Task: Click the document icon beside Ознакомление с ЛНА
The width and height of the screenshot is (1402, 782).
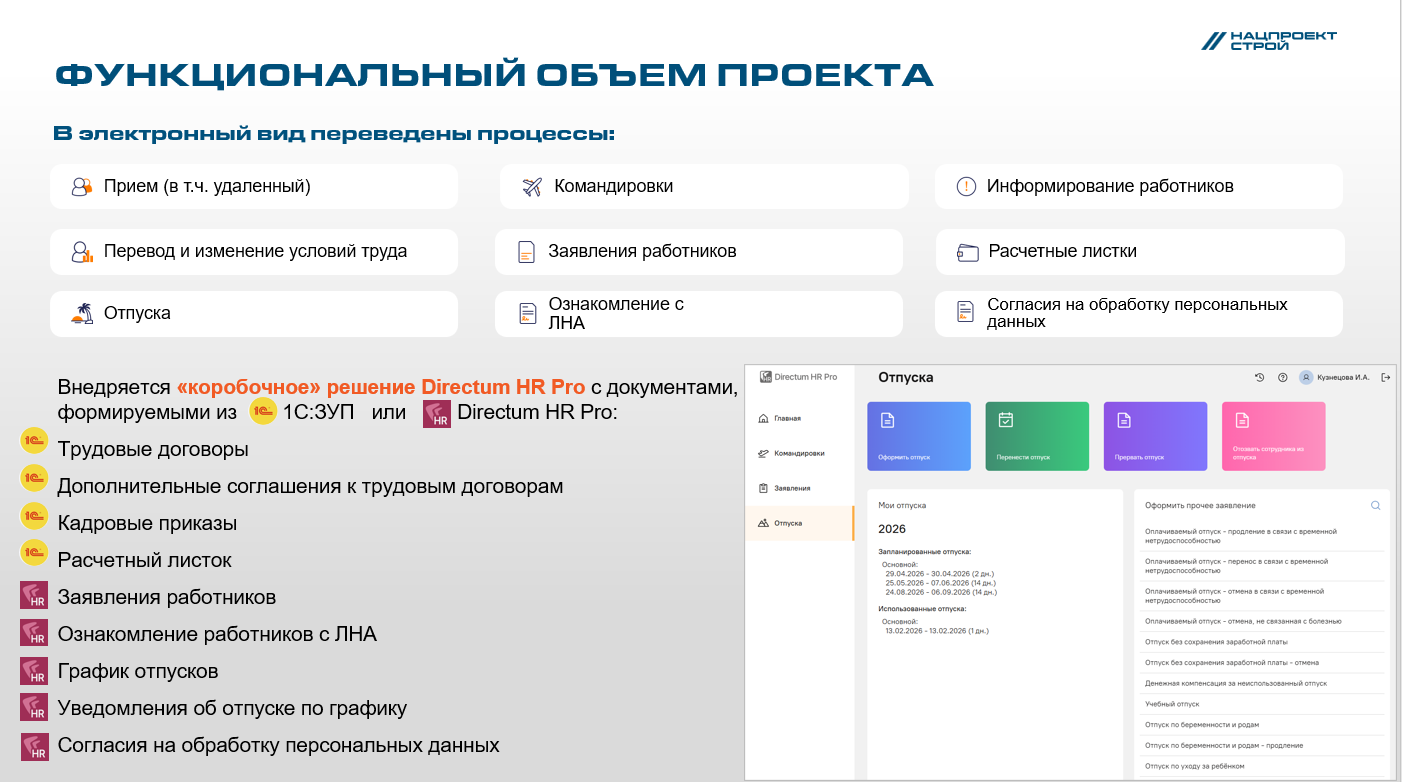Action: [x=528, y=314]
